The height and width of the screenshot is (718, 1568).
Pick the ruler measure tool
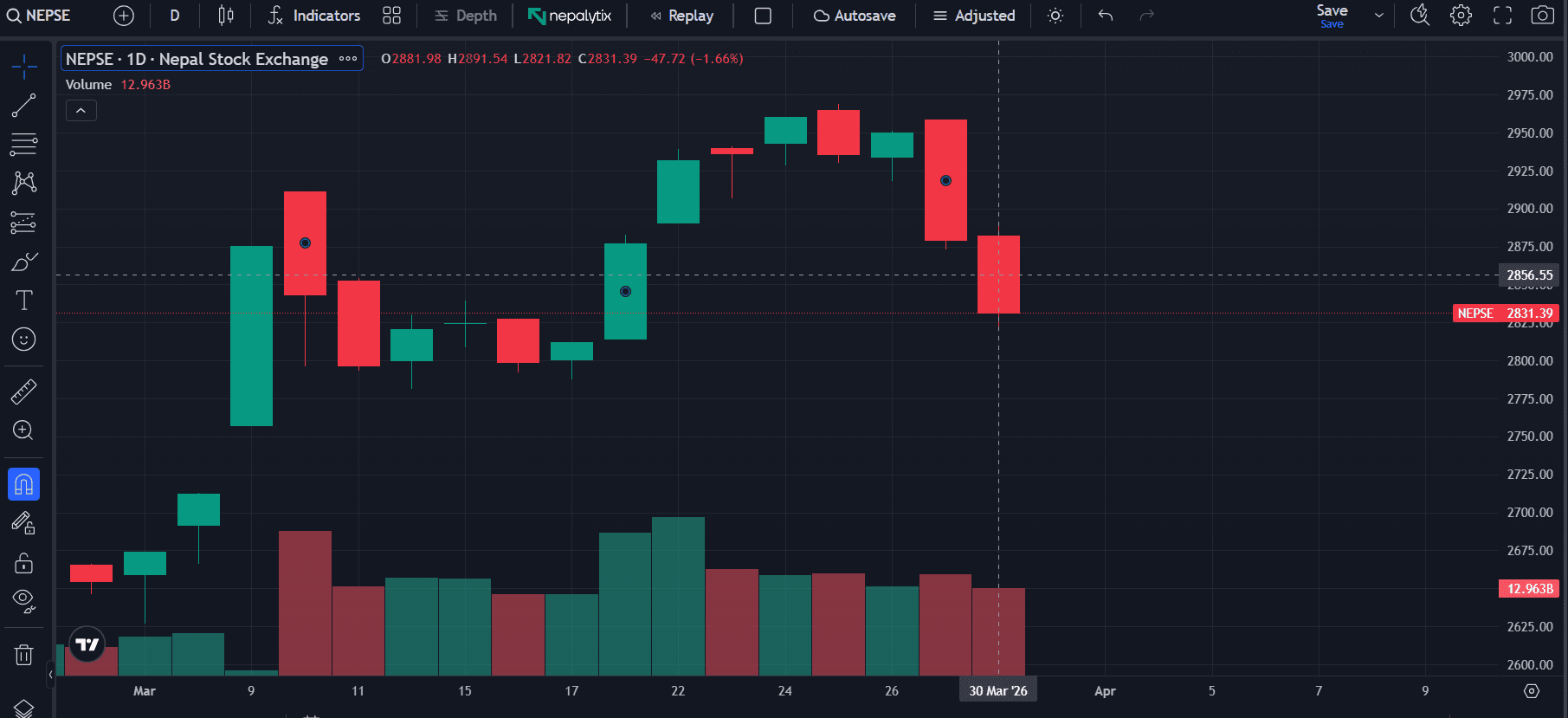pos(23,392)
